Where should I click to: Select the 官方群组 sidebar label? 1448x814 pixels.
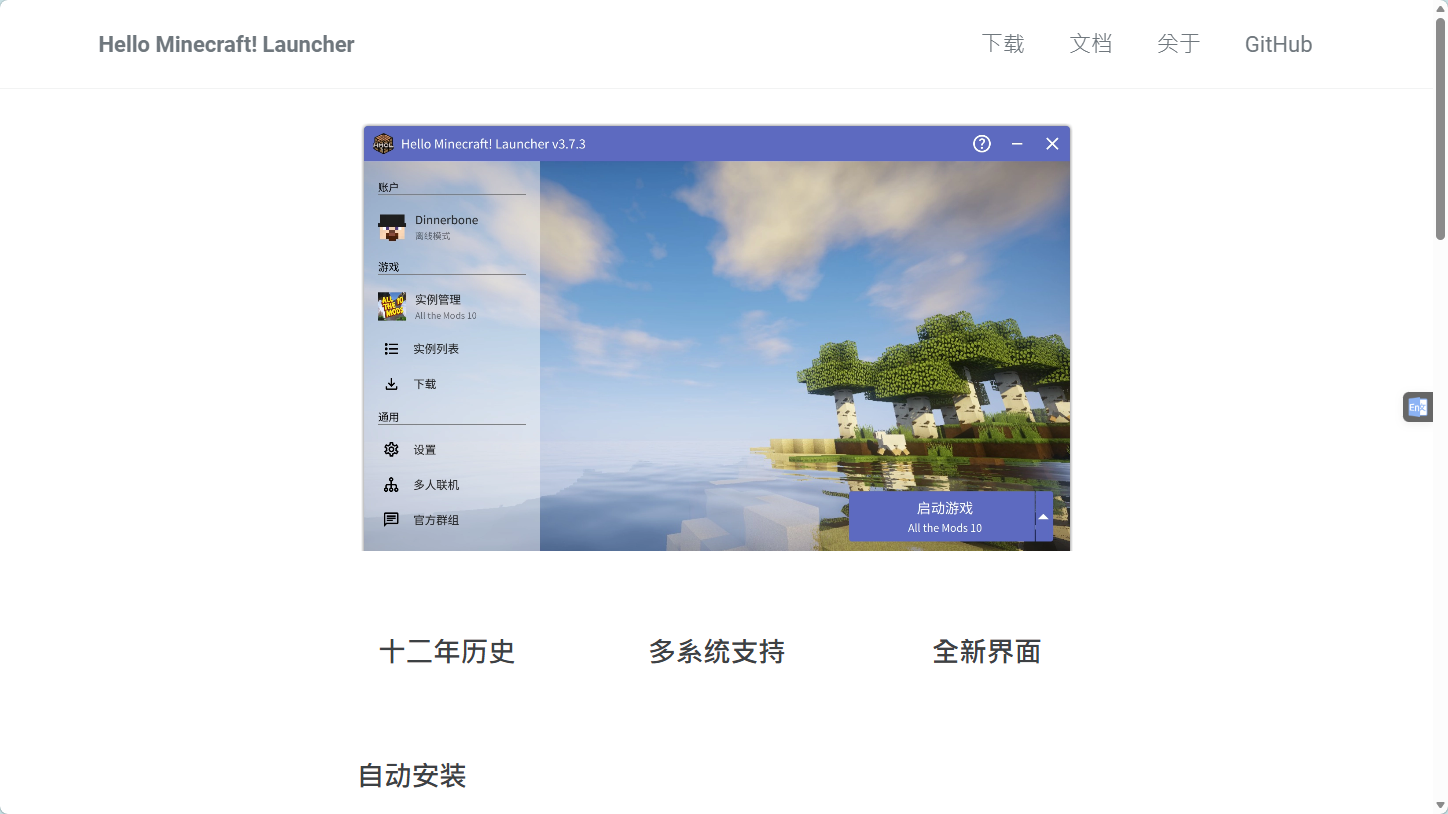[436, 520]
